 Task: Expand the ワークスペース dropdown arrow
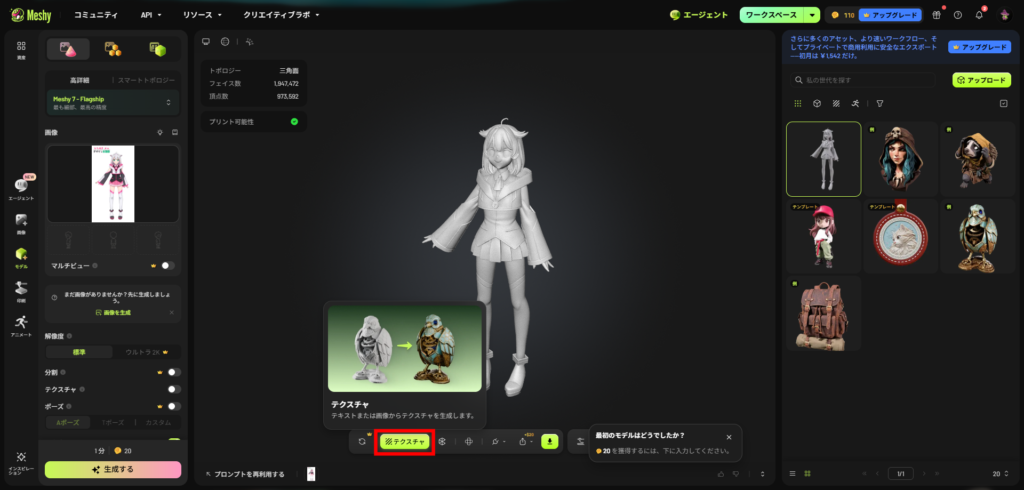pyautogui.click(x=812, y=14)
